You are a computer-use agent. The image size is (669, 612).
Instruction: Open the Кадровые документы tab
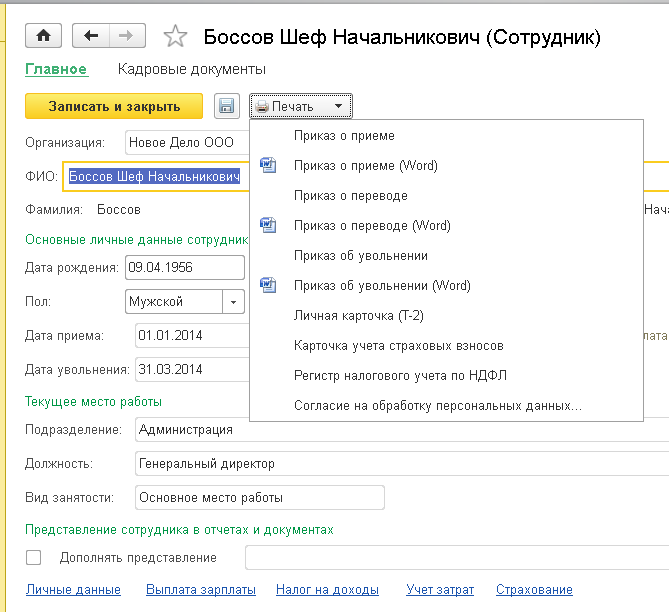(192, 70)
